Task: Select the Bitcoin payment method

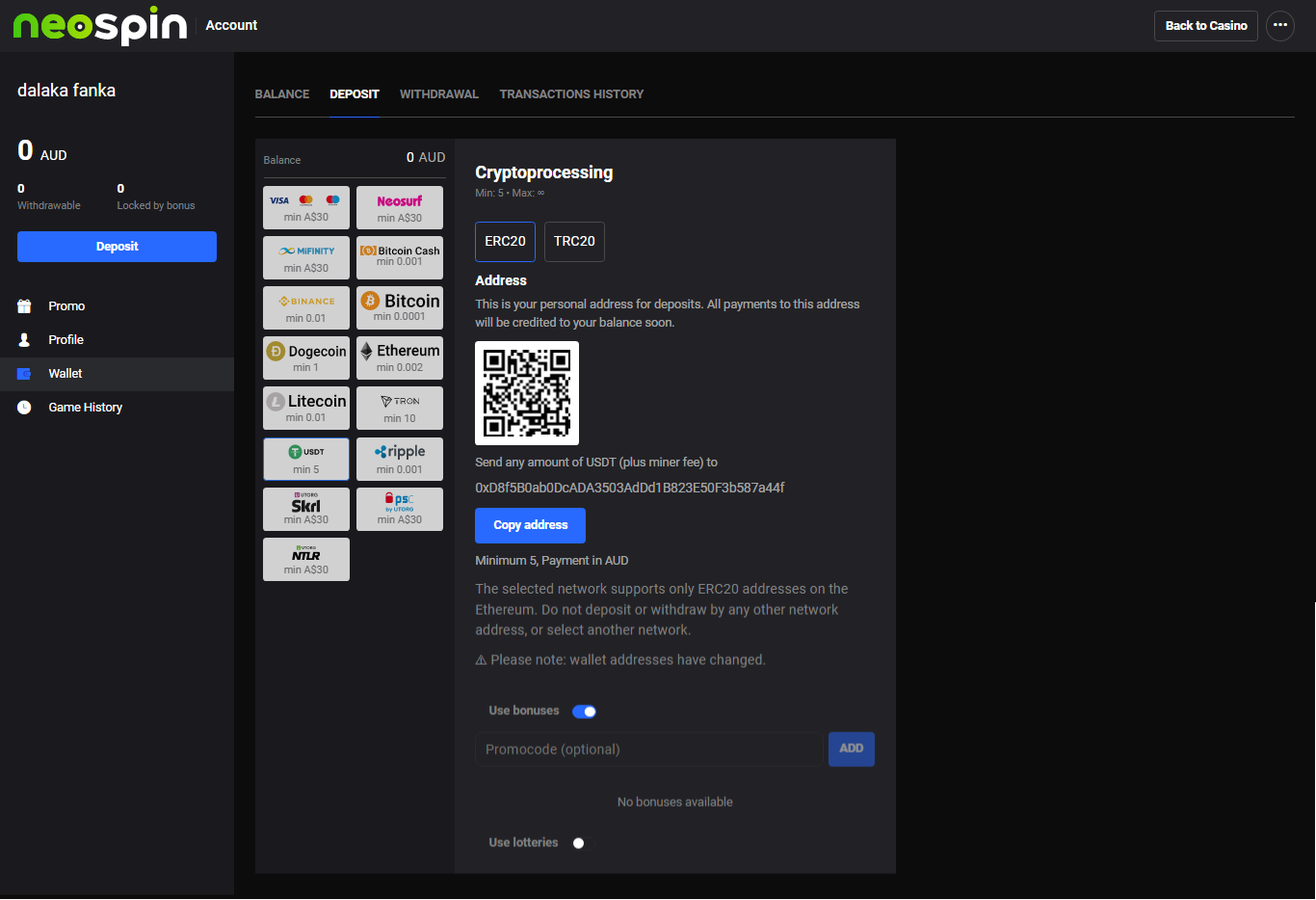Action: [x=400, y=307]
